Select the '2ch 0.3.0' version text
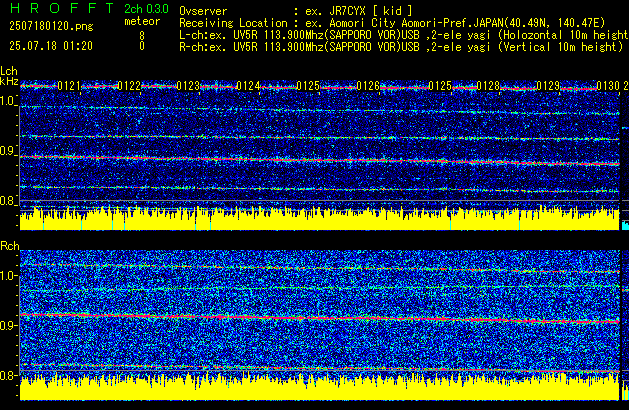 146,9
